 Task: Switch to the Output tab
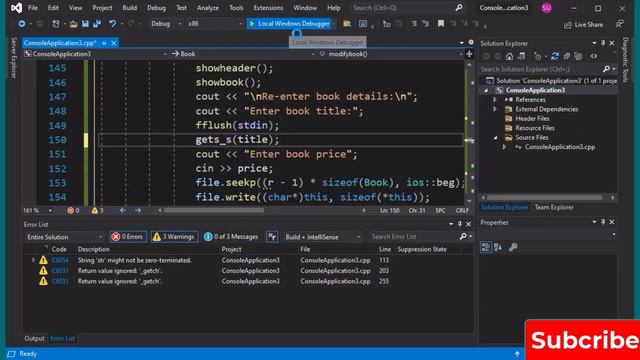tap(34, 338)
